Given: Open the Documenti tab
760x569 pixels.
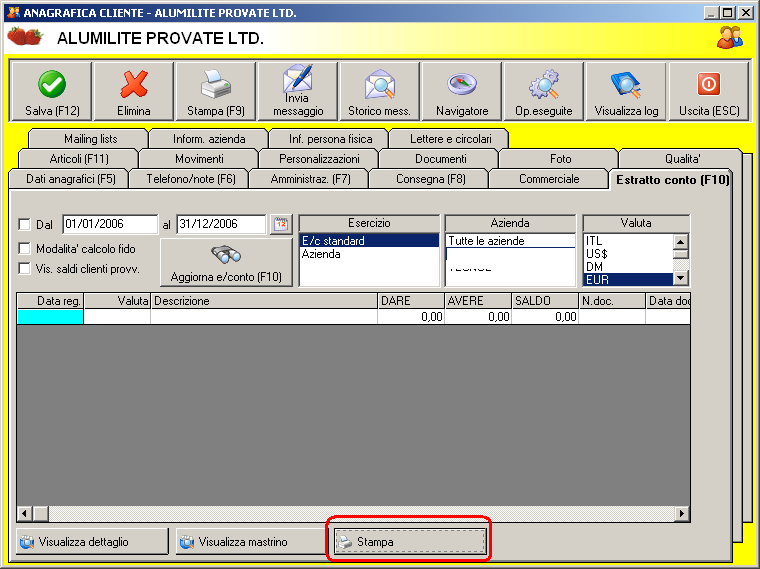Looking at the screenshot, I should [440, 159].
